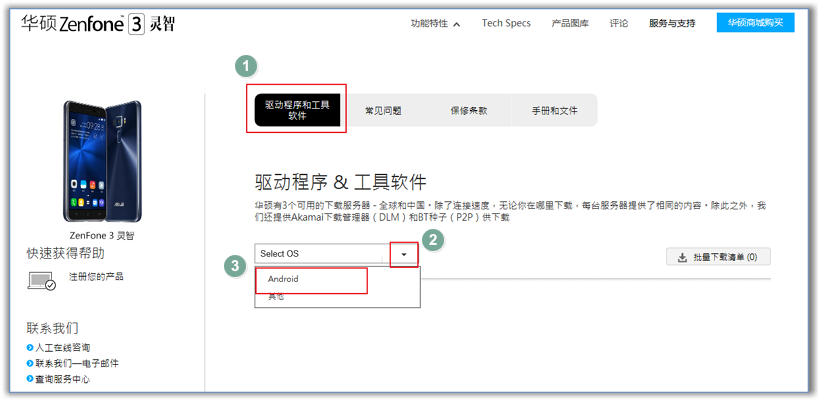818x400 pixels.
Task: Click the Select OS dropdown arrow
Action: [x=404, y=254]
